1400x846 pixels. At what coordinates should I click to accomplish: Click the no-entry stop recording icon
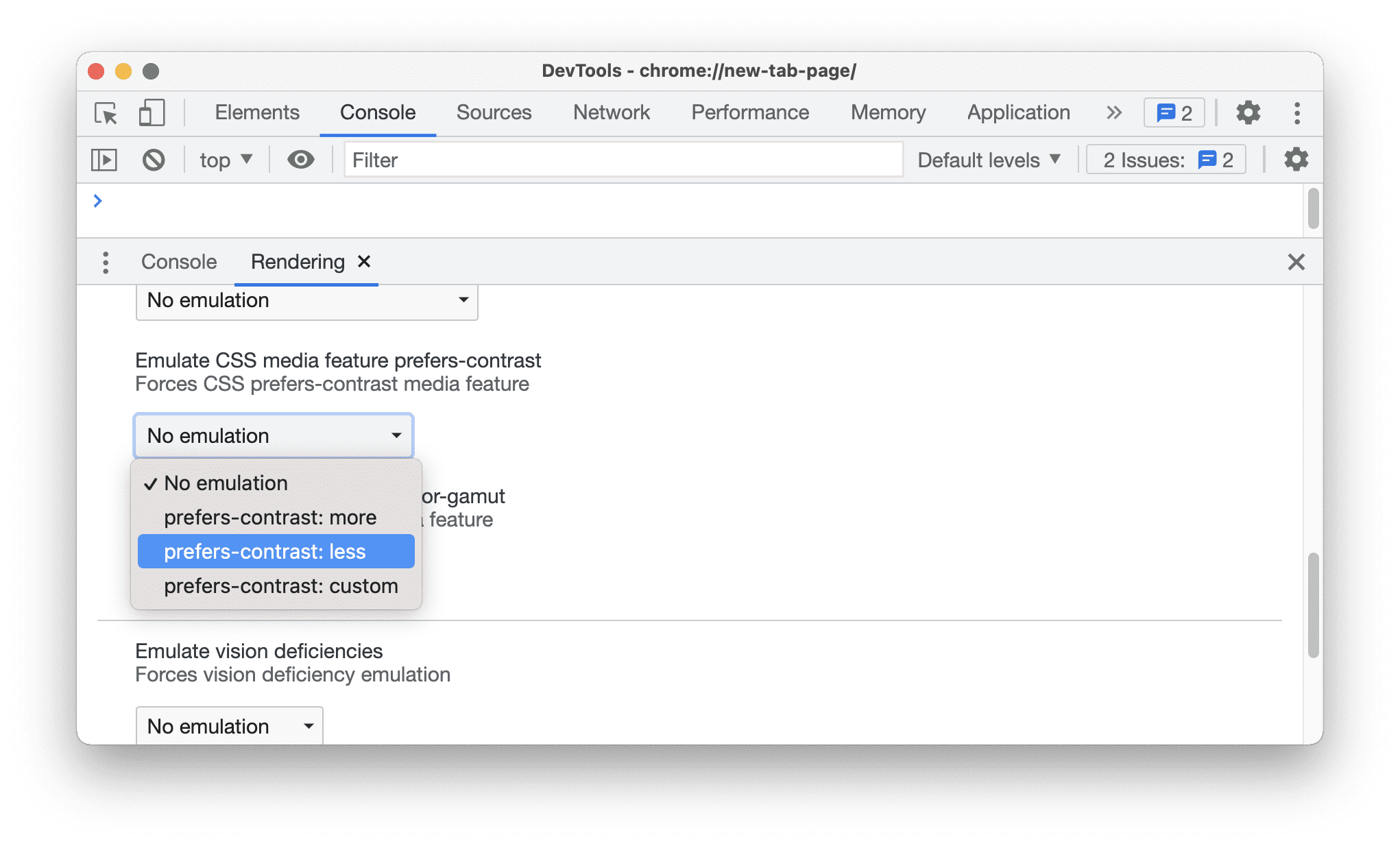coord(153,159)
